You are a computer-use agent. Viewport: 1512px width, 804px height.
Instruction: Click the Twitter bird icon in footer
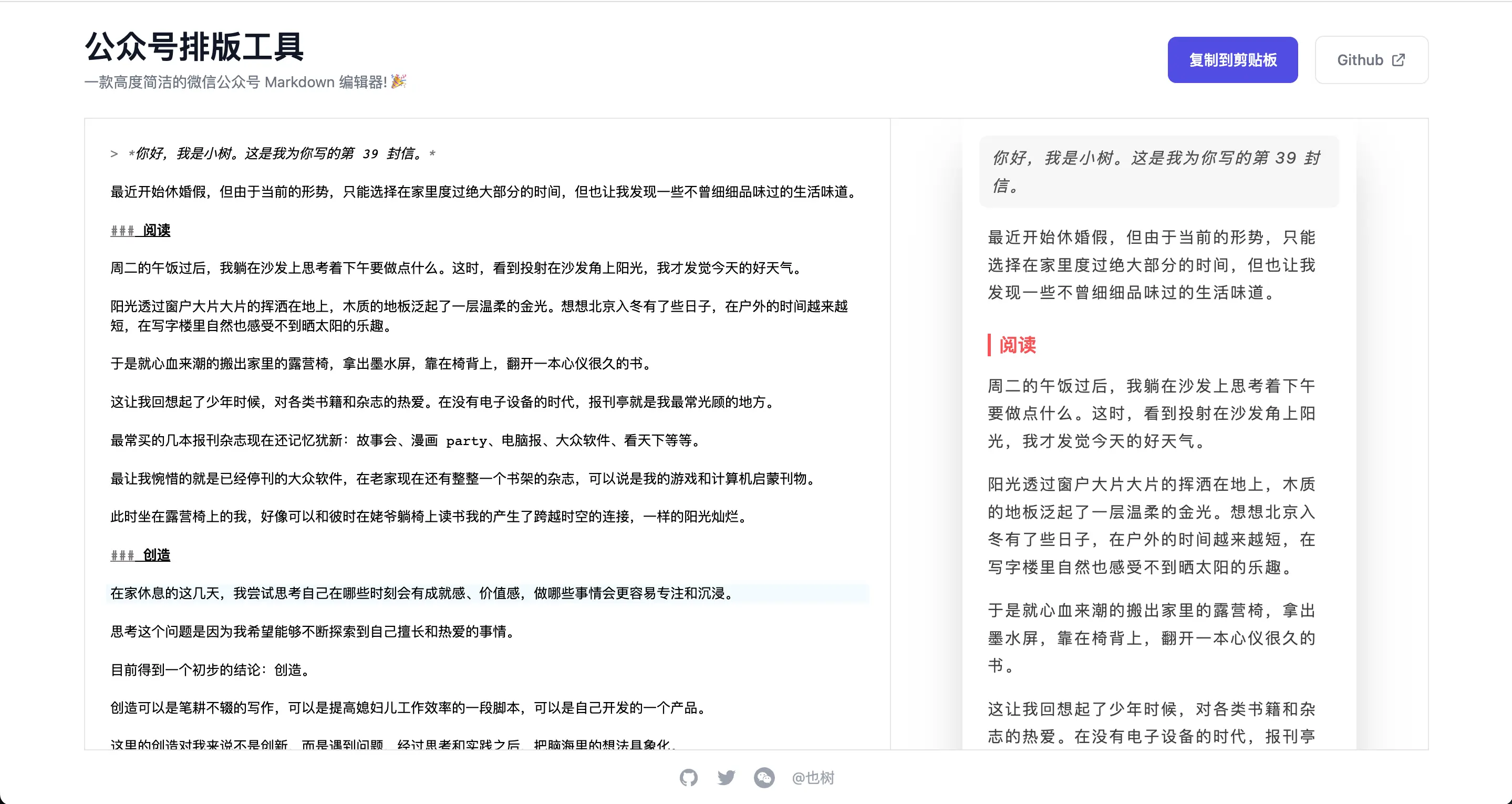point(726,778)
